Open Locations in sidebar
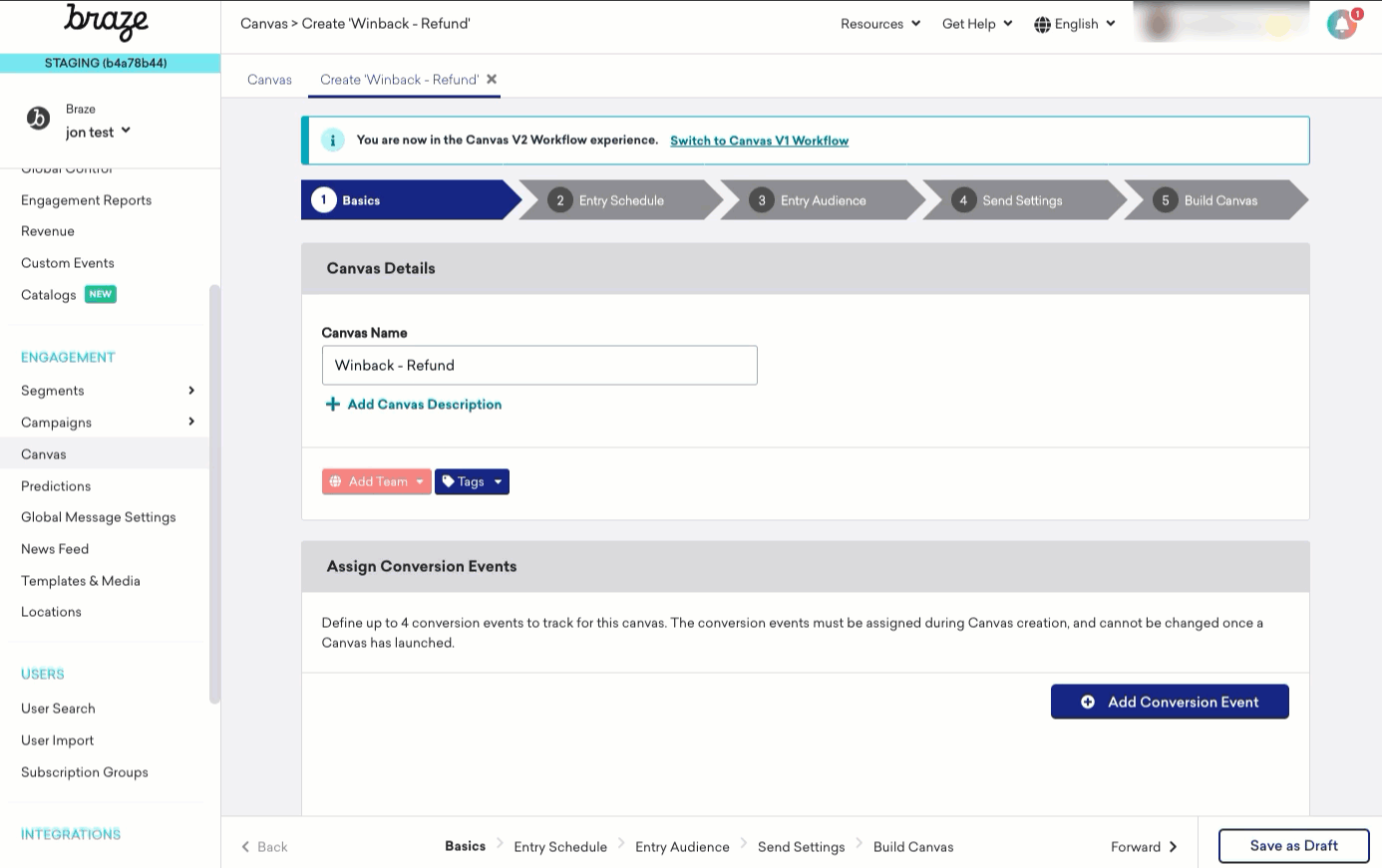This screenshot has height=868, width=1382. (x=51, y=612)
